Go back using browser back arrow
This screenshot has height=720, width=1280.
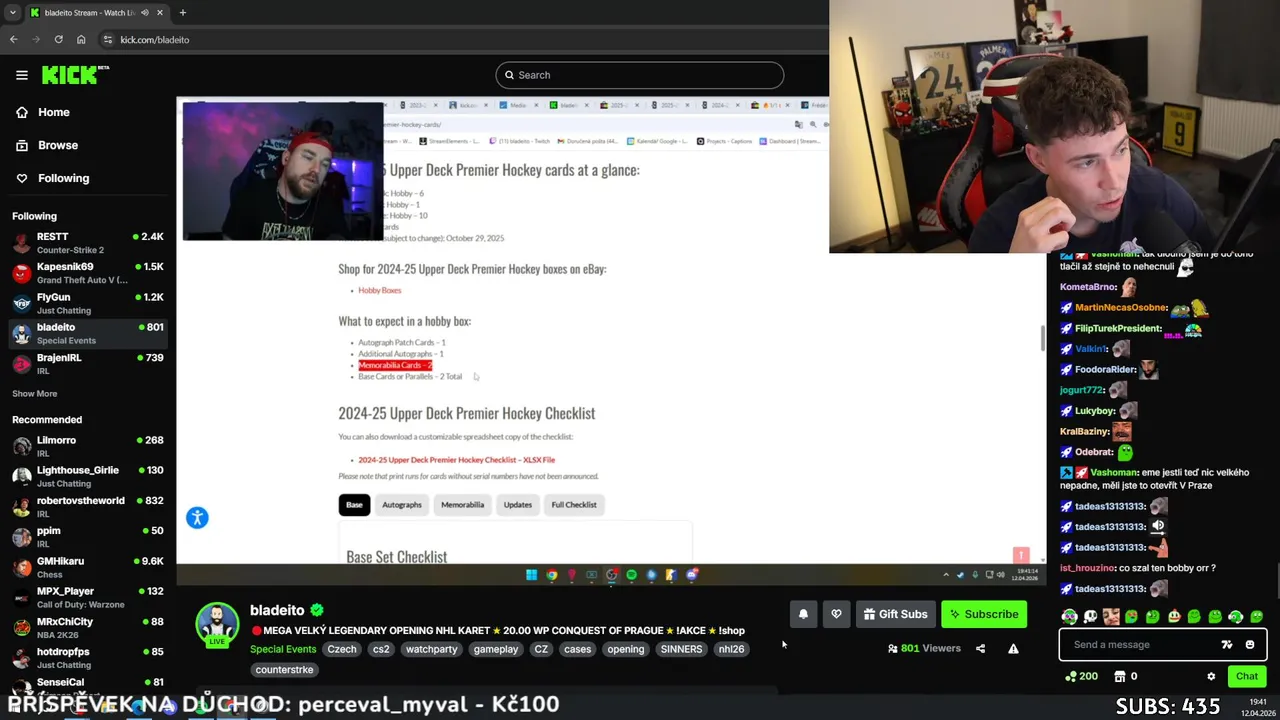(x=13, y=39)
